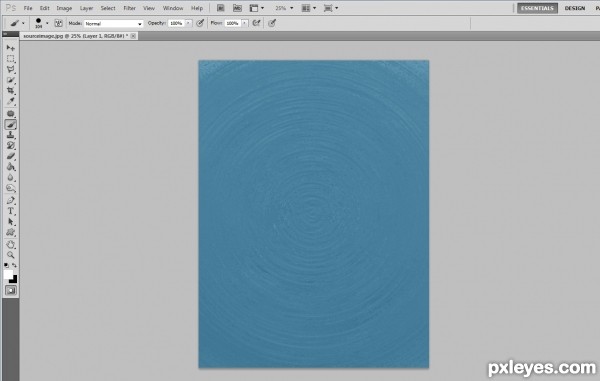Toggle Quick Mask mode
The image size is (600, 381).
point(11,291)
